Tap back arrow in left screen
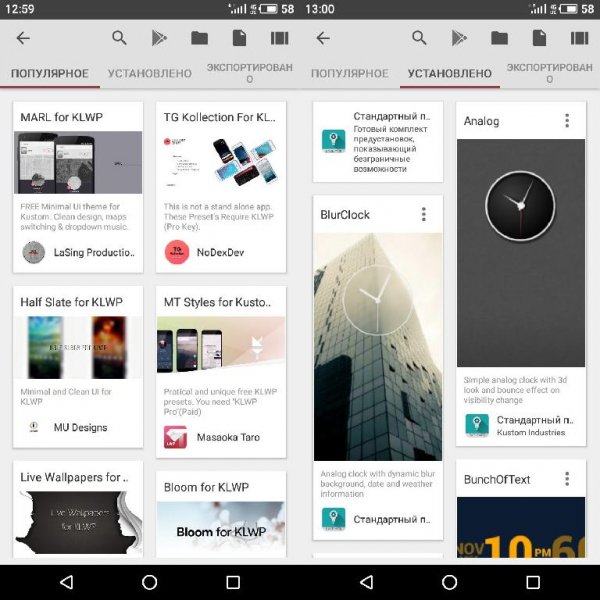 pyautogui.click(x=23, y=38)
